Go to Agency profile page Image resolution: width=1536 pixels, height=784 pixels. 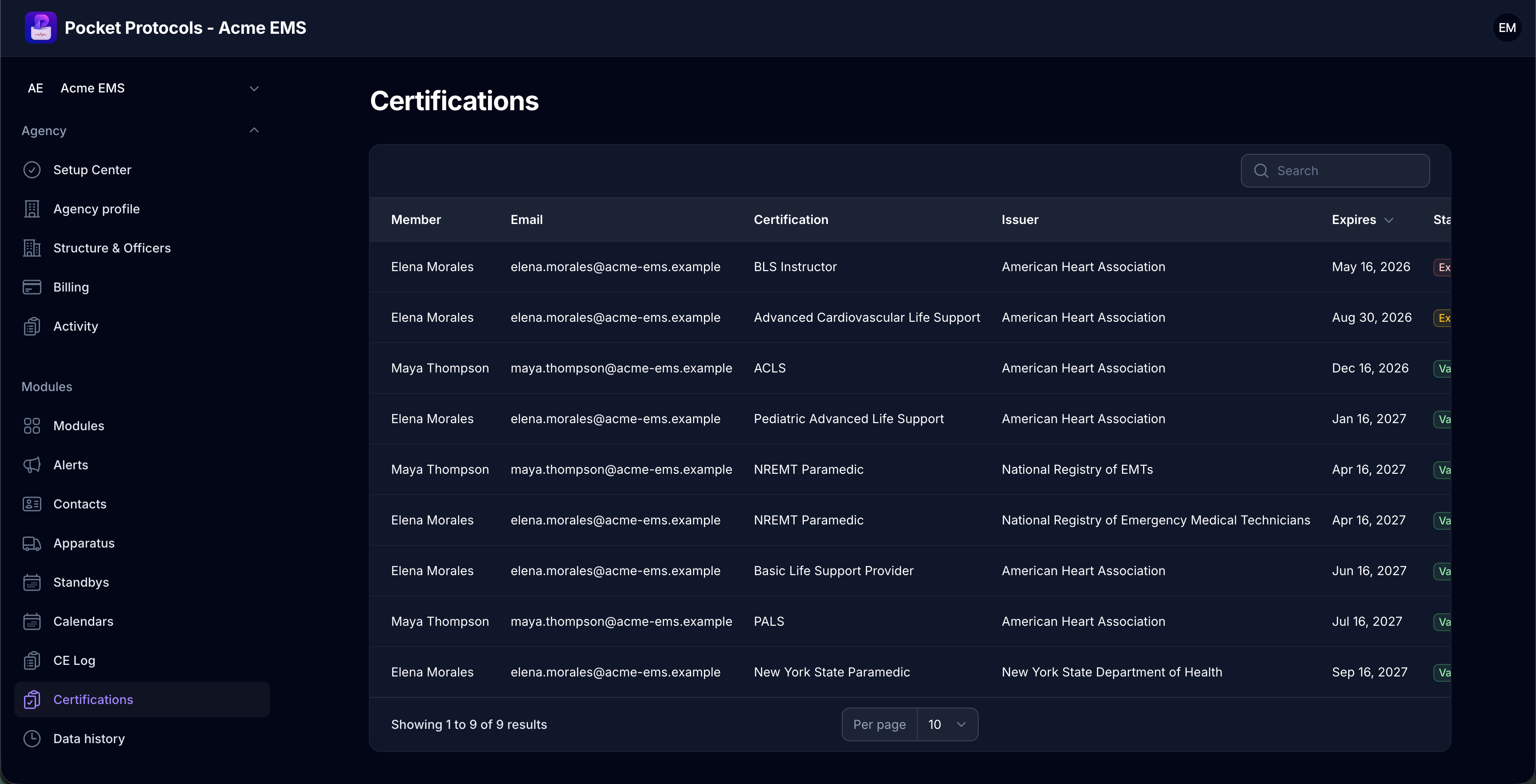click(142, 209)
